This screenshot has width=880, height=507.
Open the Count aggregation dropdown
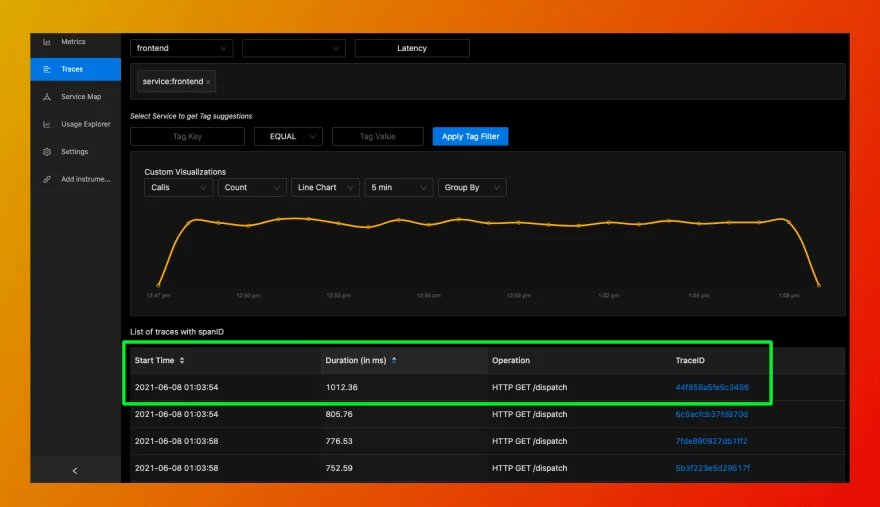251,188
